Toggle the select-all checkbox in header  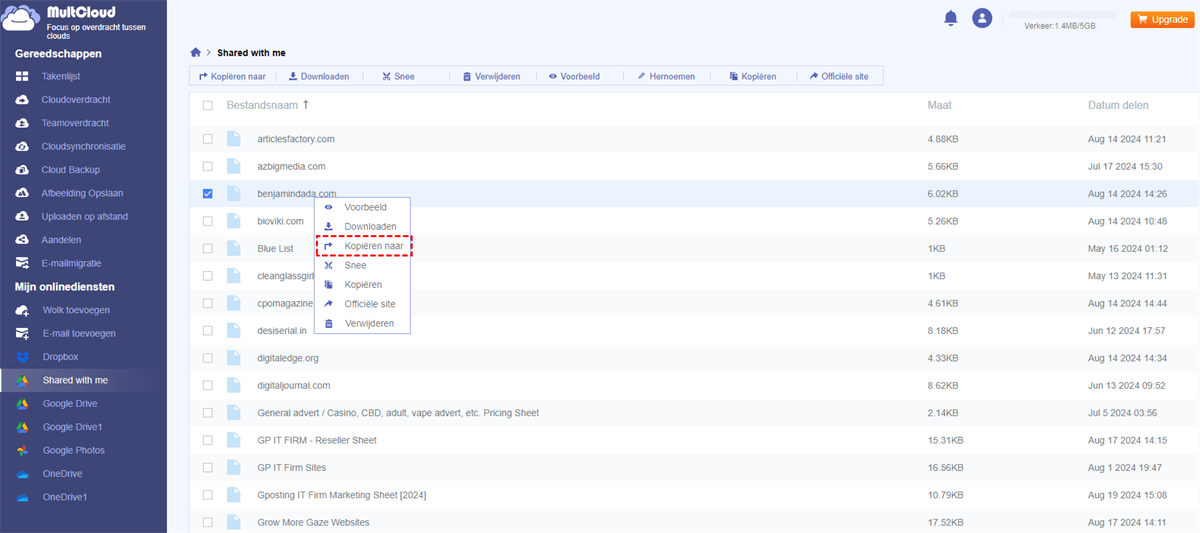pyautogui.click(x=208, y=105)
